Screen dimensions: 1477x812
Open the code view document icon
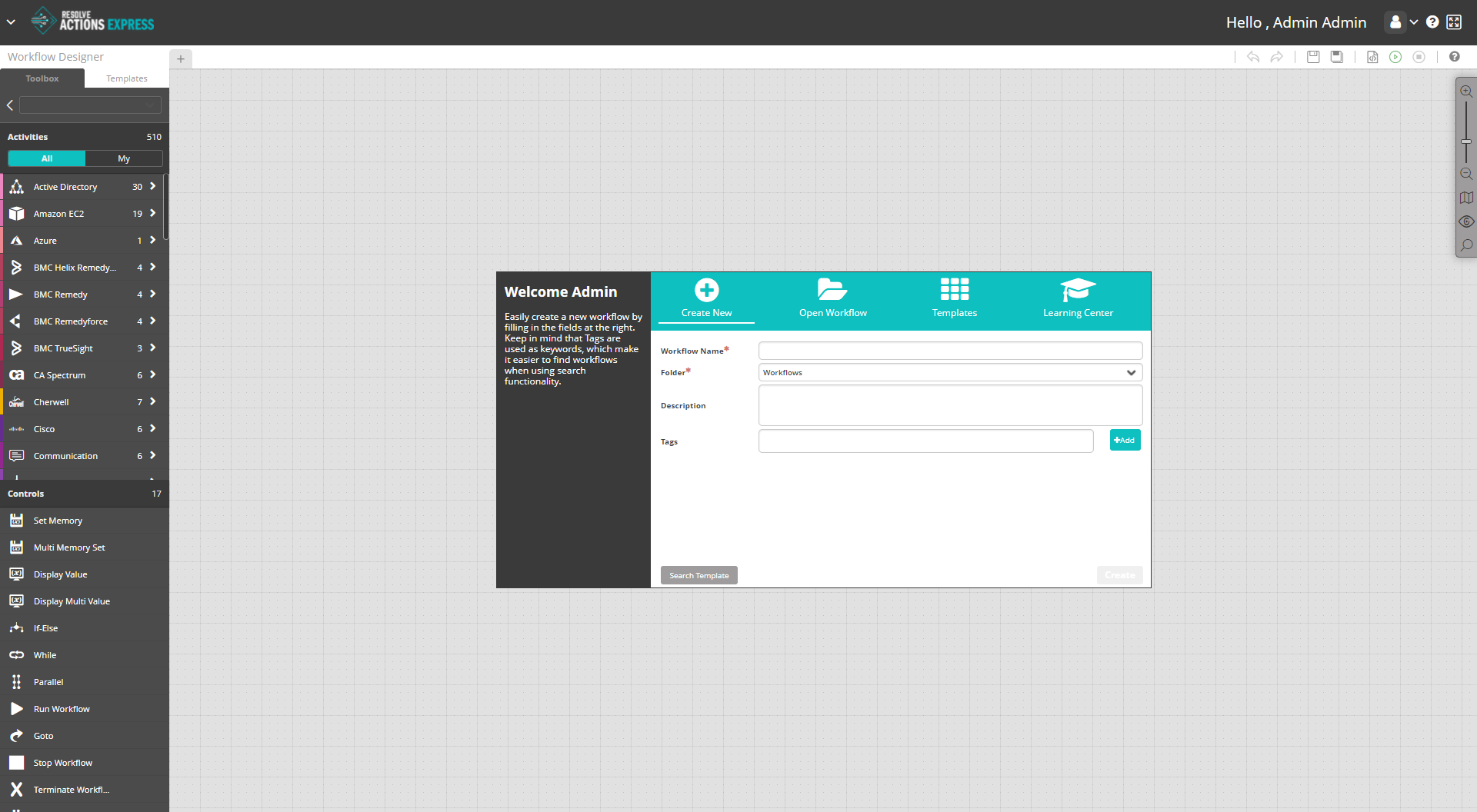[x=1372, y=57]
